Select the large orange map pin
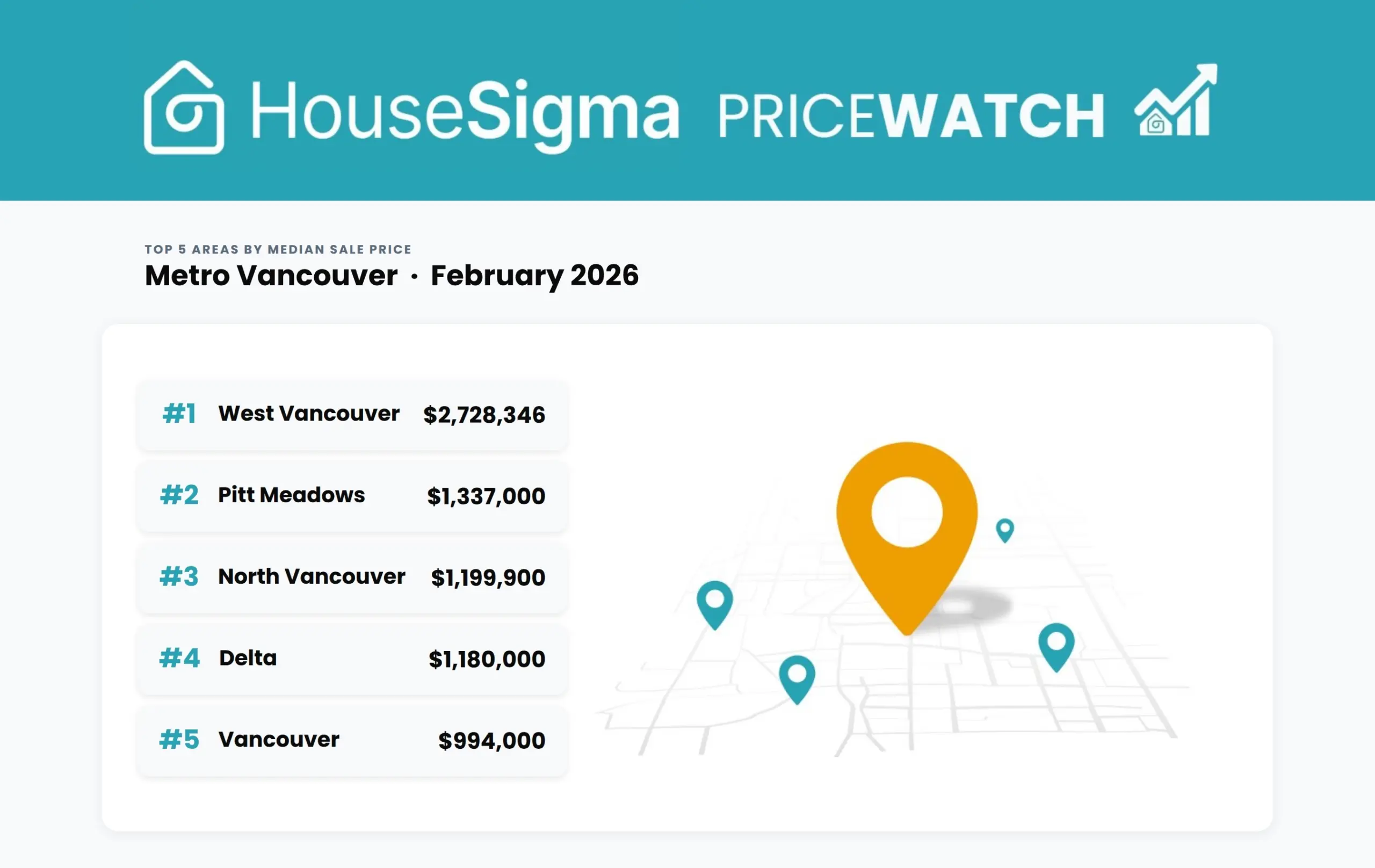The width and height of the screenshot is (1375, 868). [x=907, y=525]
